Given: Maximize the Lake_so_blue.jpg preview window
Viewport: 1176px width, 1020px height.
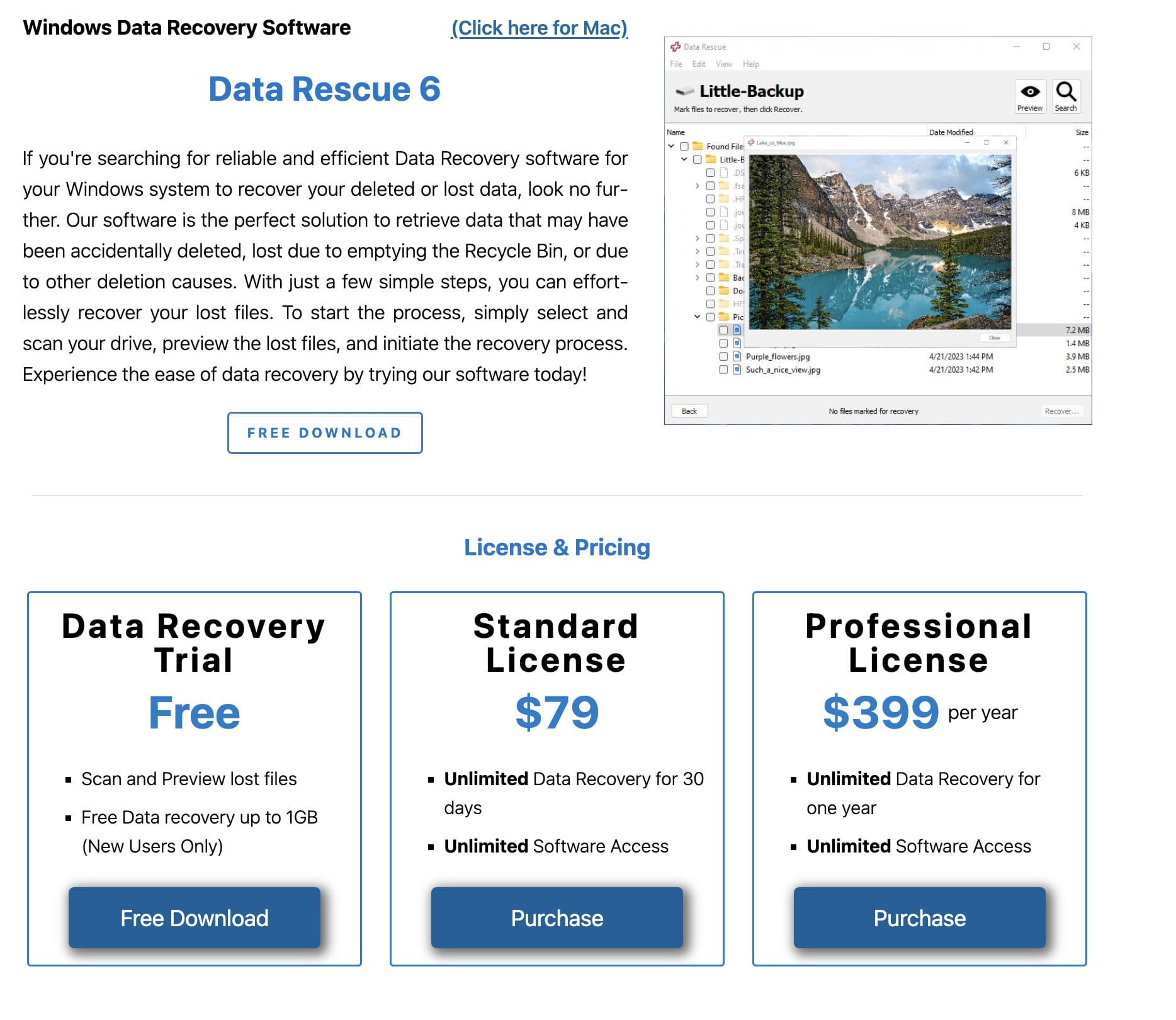Looking at the screenshot, I should coord(987,142).
